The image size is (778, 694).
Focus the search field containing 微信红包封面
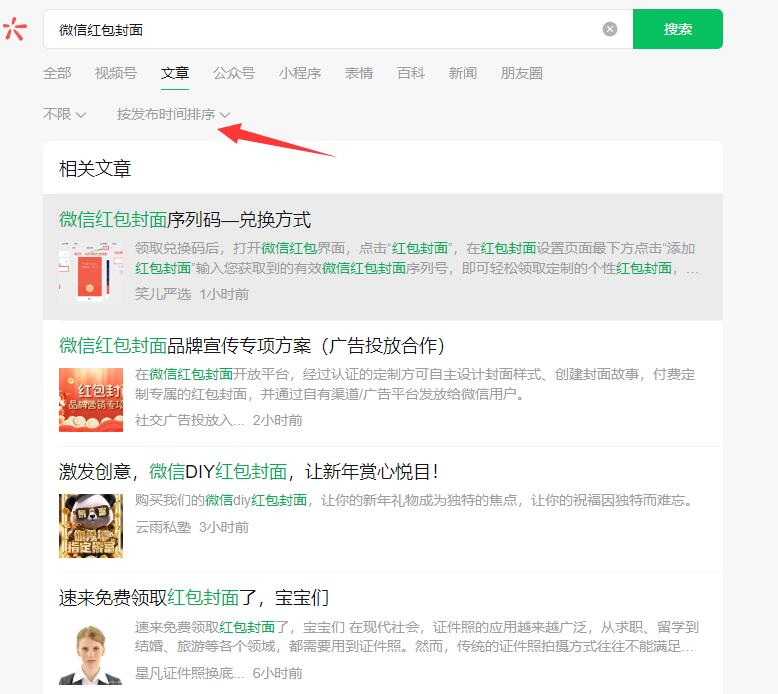(x=338, y=29)
